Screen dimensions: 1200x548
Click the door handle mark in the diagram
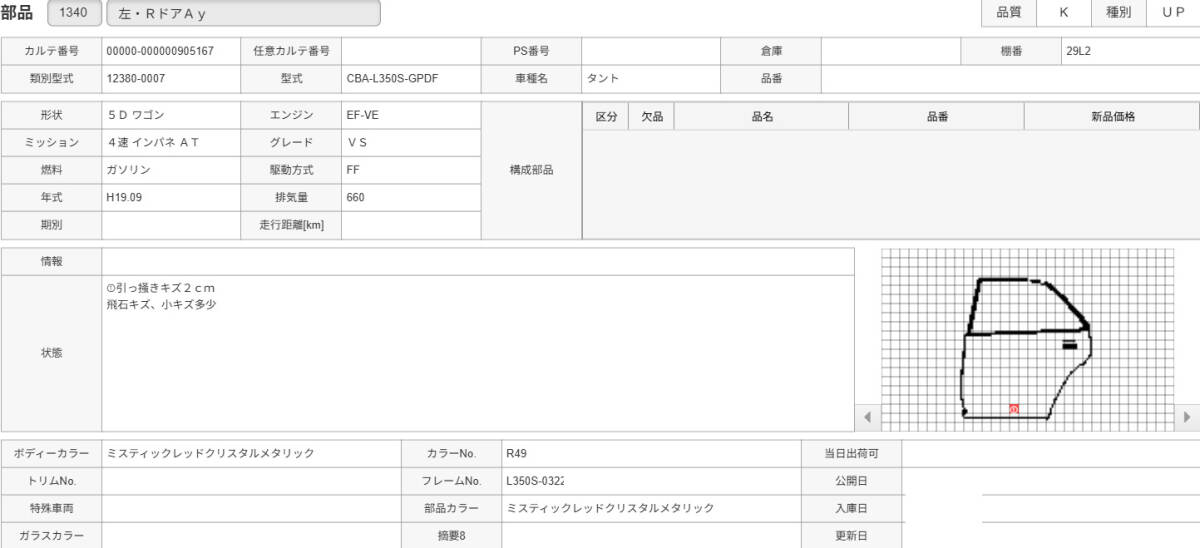(x=1069, y=344)
